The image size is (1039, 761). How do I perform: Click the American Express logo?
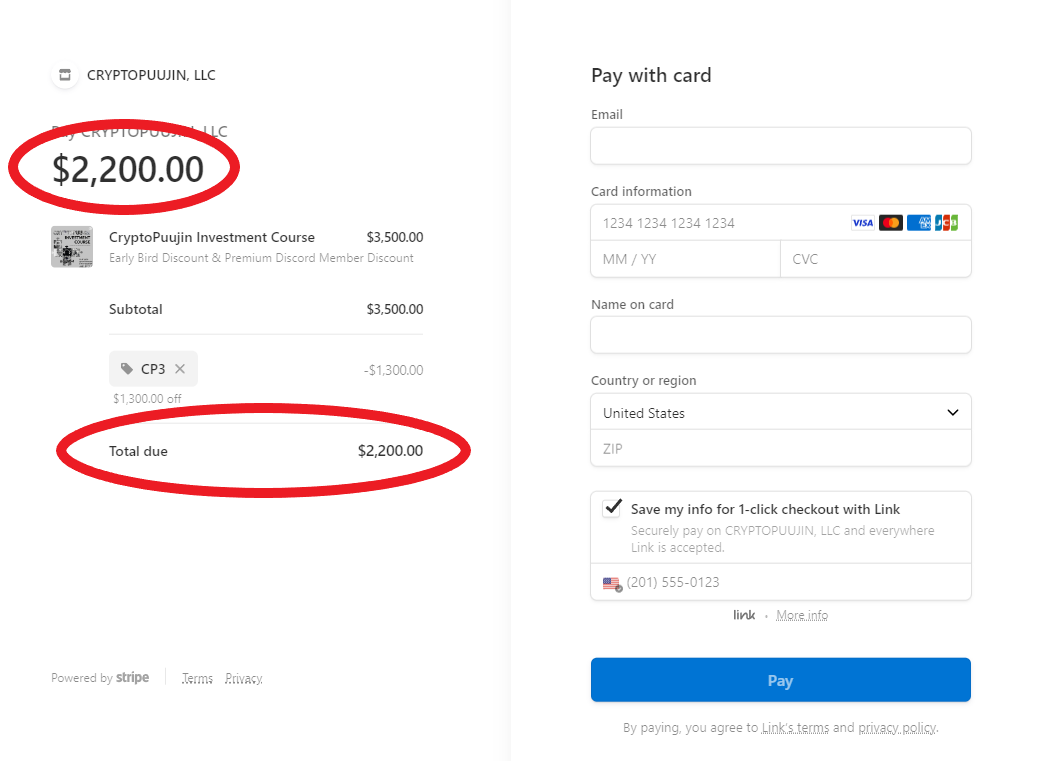tap(919, 223)
